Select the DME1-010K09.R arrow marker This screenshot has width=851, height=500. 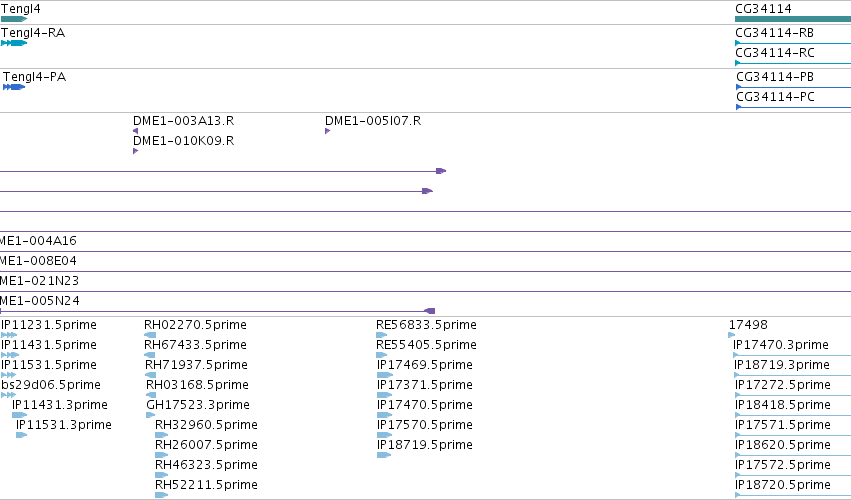135,151
